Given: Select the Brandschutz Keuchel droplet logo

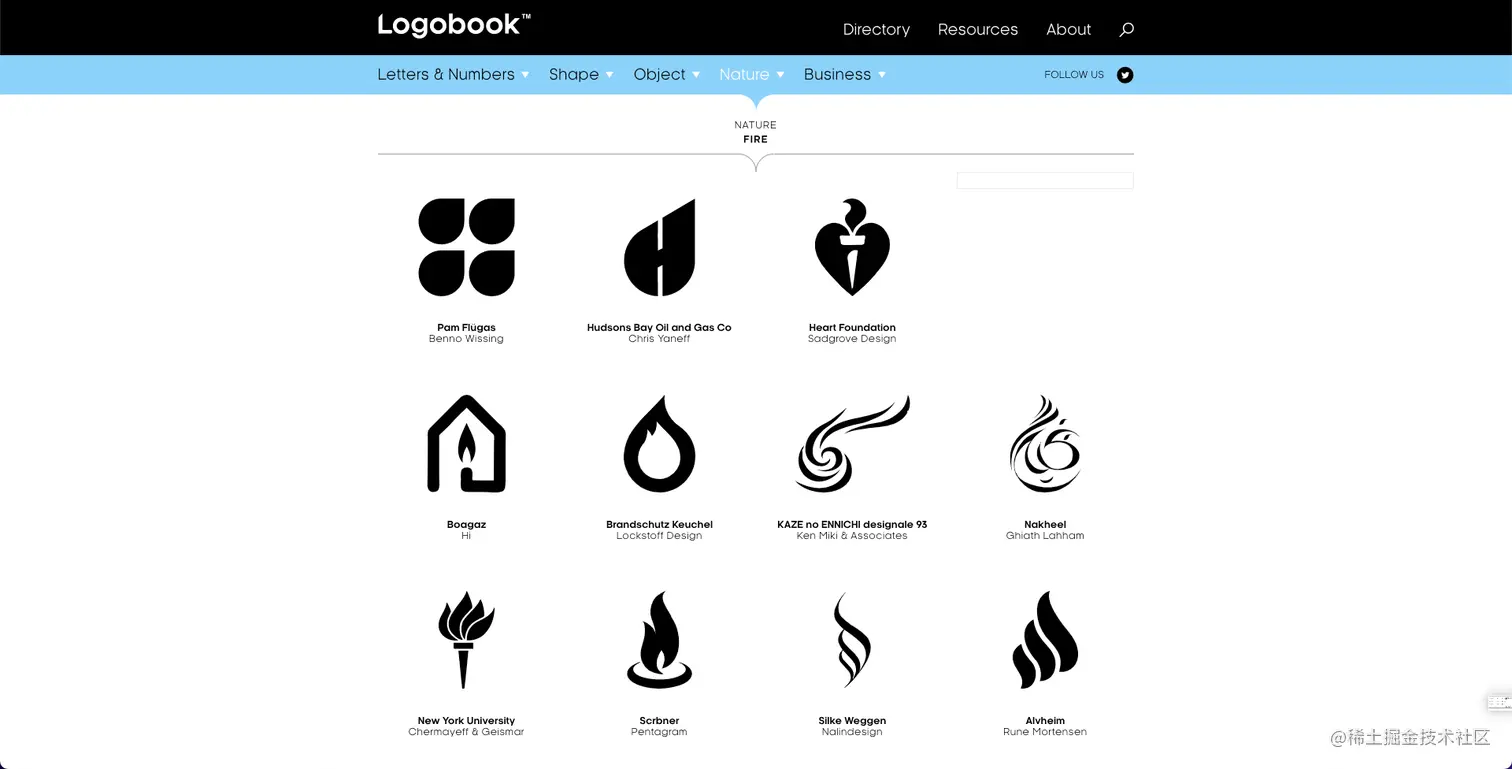Looking at the screenshot, I should coord(659,443).
